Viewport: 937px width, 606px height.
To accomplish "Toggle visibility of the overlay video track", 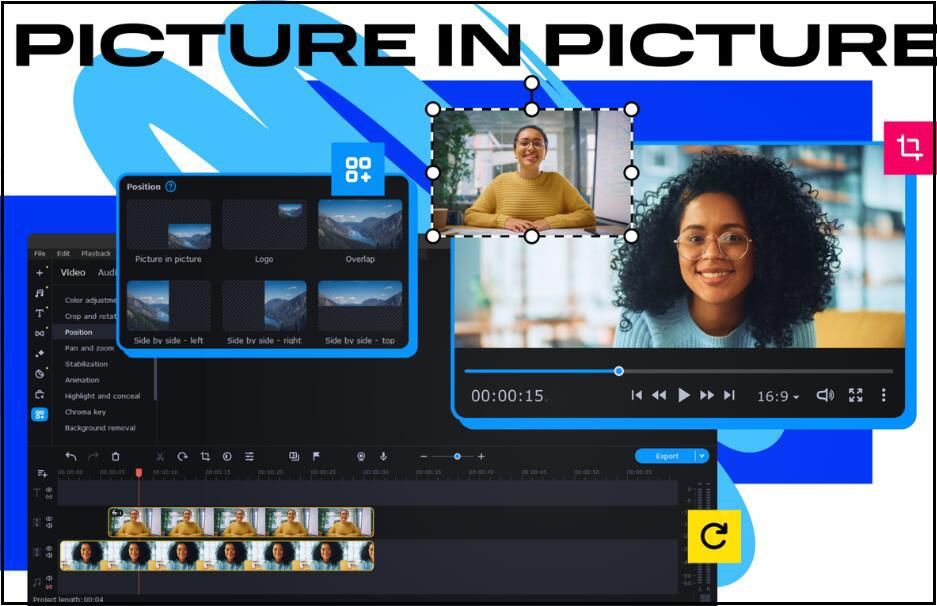I will (x=49, y=519).
